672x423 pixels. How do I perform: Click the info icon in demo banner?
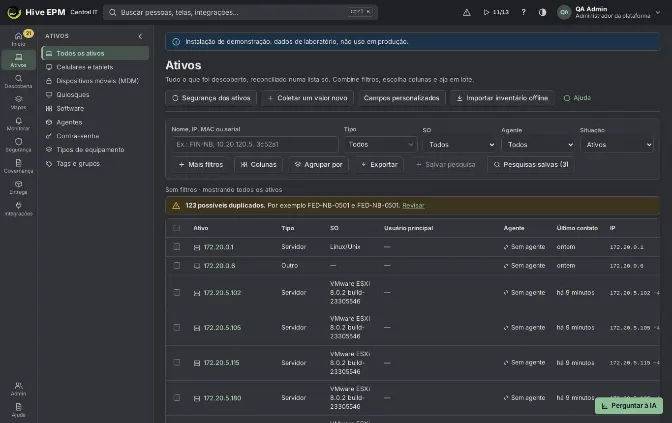coord(176,42)
